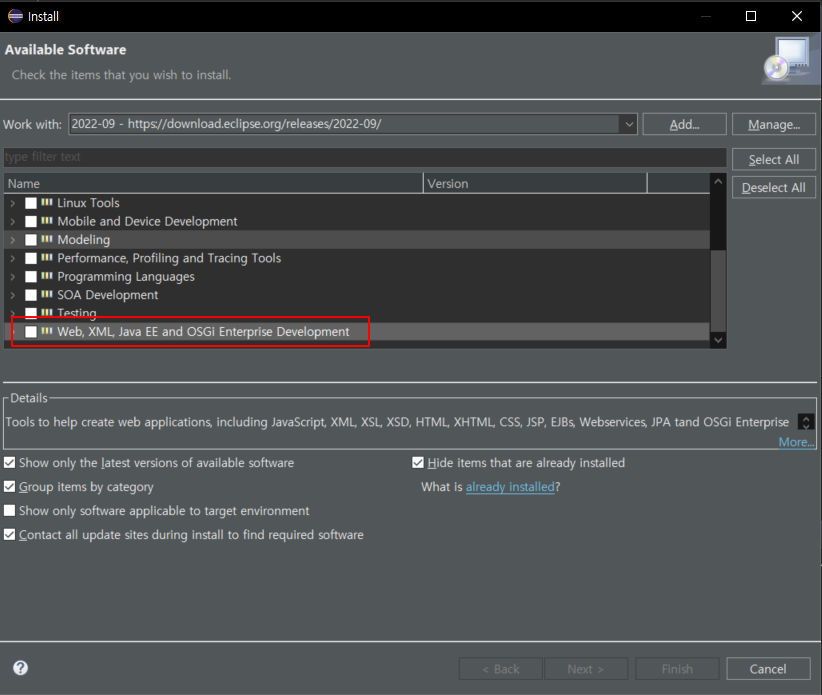Click the Add... button
The image size is (822, 695).
[x=684, y=124]
